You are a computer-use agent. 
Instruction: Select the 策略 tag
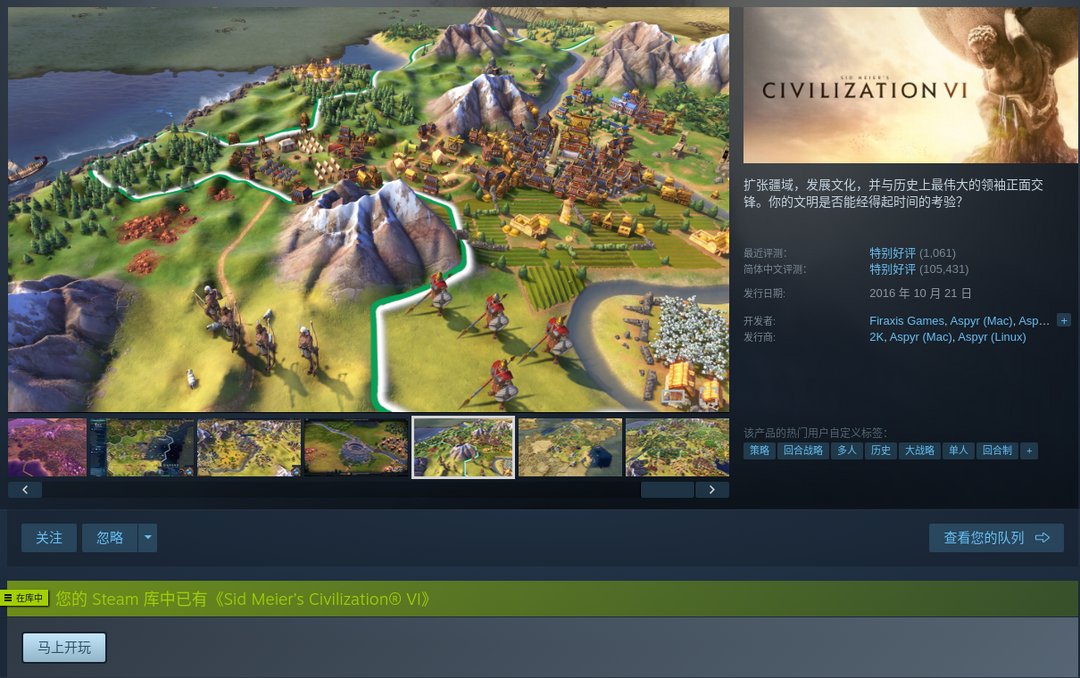point(759,451)
